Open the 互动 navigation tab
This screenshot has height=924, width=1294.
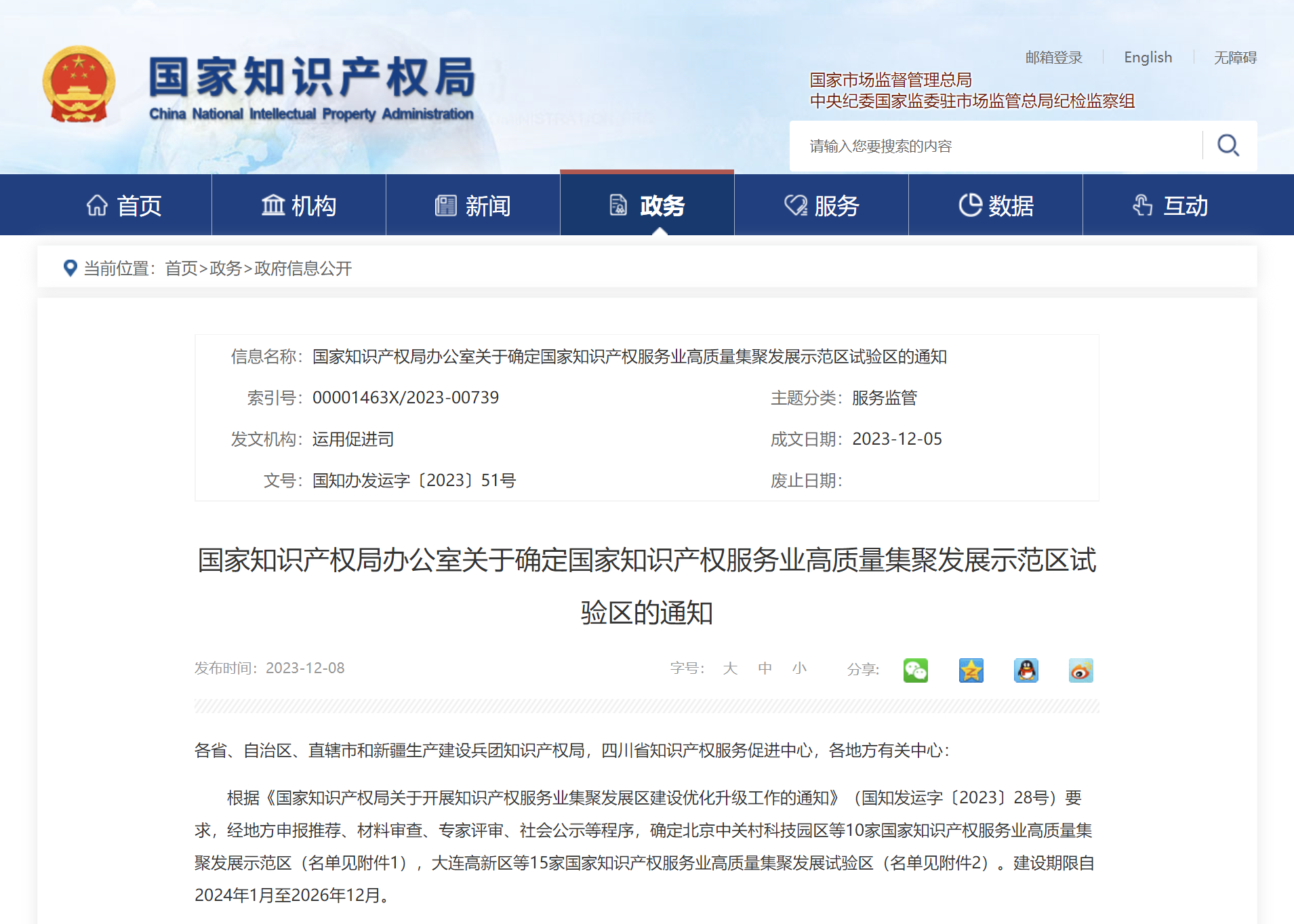point(1170,205)
